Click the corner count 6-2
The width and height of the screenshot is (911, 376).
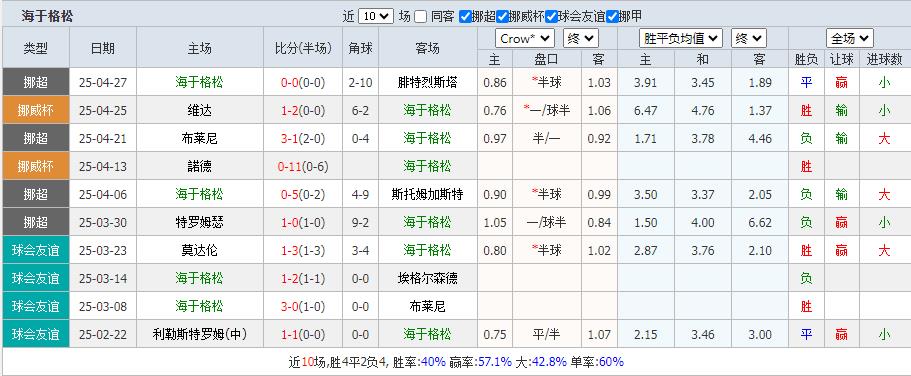click(x=360, y=110)
